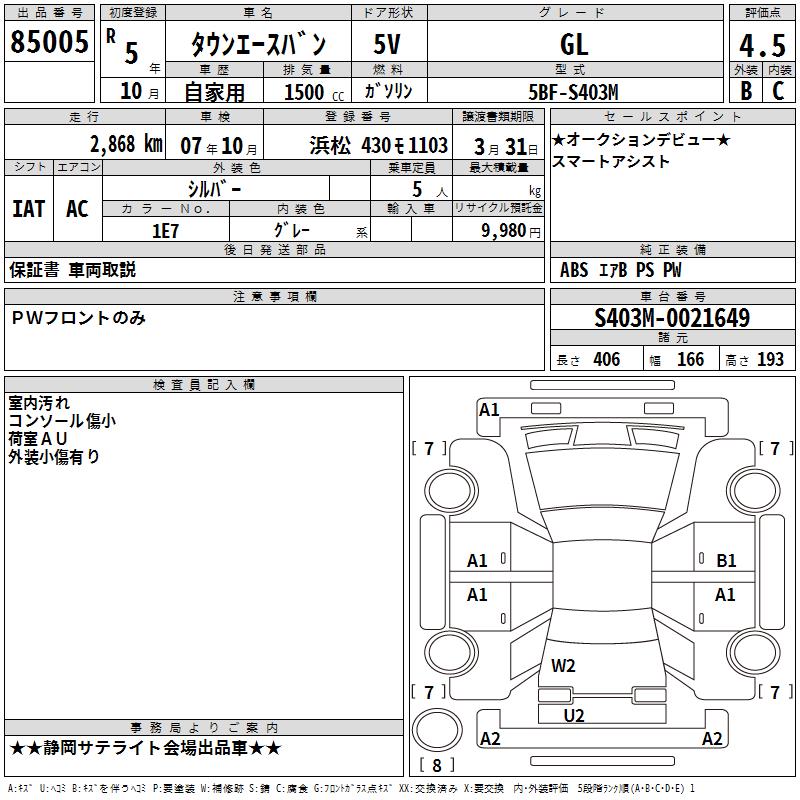Click inspector note 室内汚れ
This screenshot has width=800, height=800.
[x=39, y=403]
